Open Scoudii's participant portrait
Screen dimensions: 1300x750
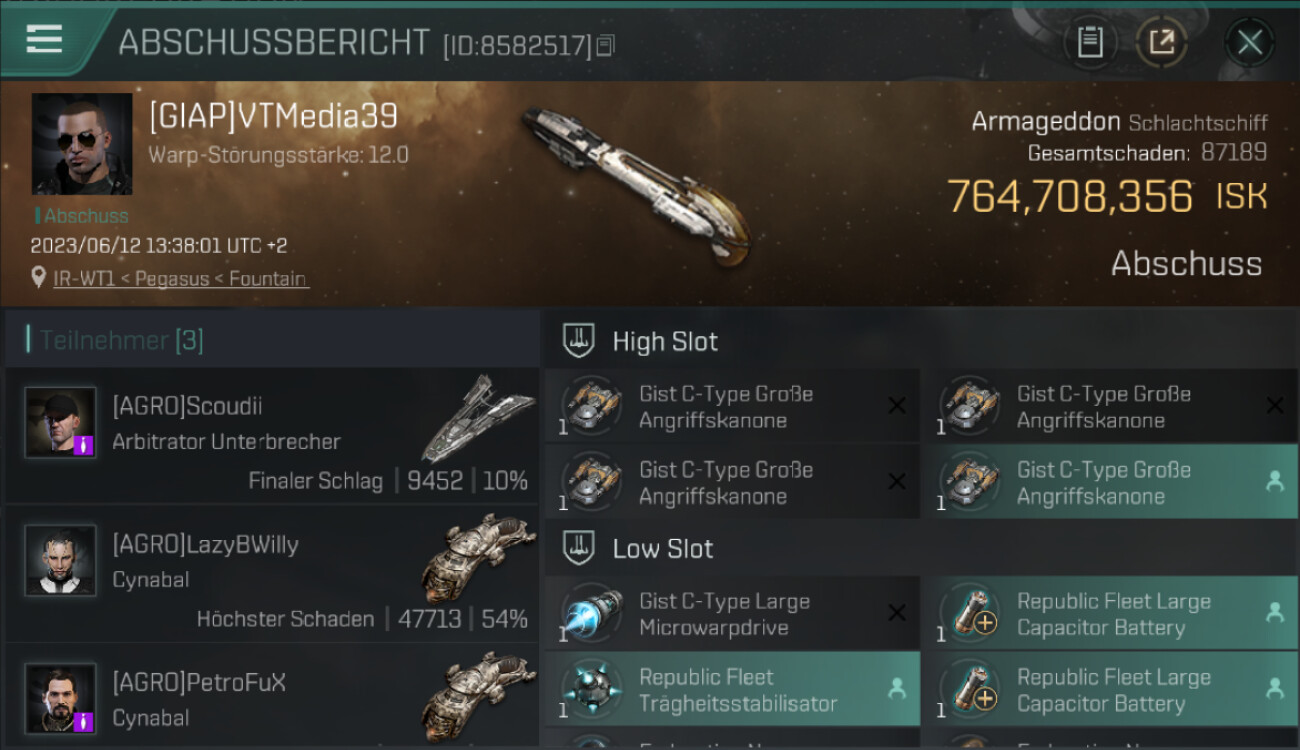coord(61,422)
